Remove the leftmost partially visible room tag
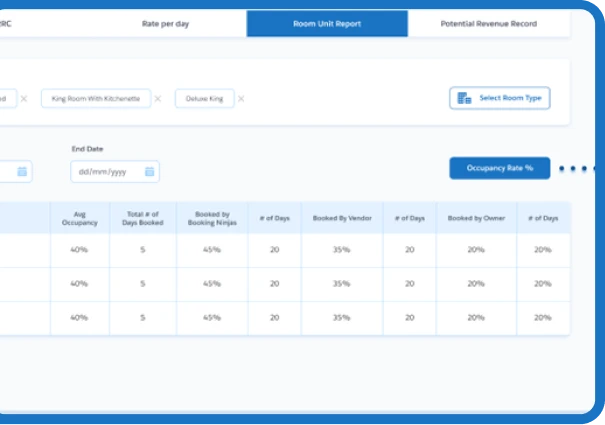 coord(24,99)
